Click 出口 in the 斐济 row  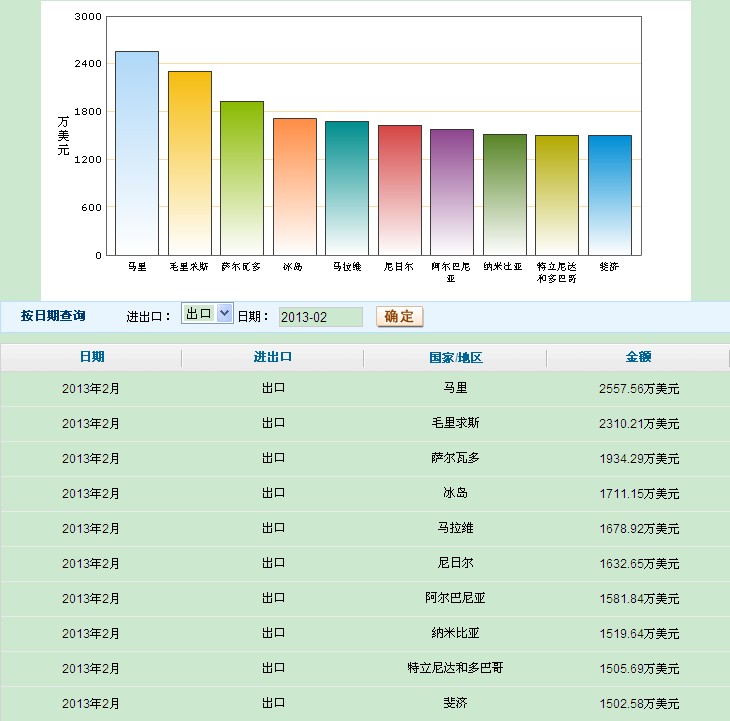point(273,702)
